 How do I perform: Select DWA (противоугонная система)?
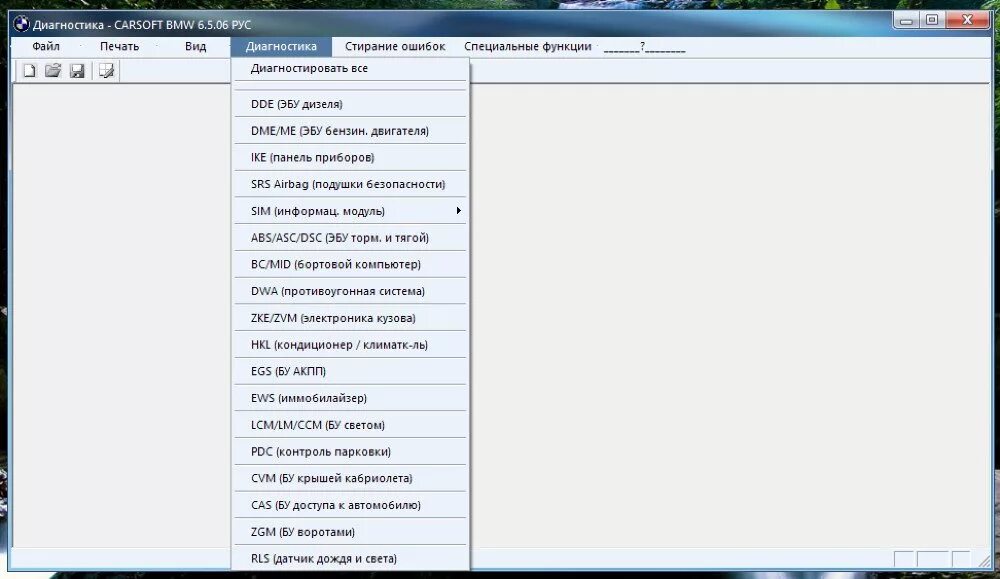(350, 291)
